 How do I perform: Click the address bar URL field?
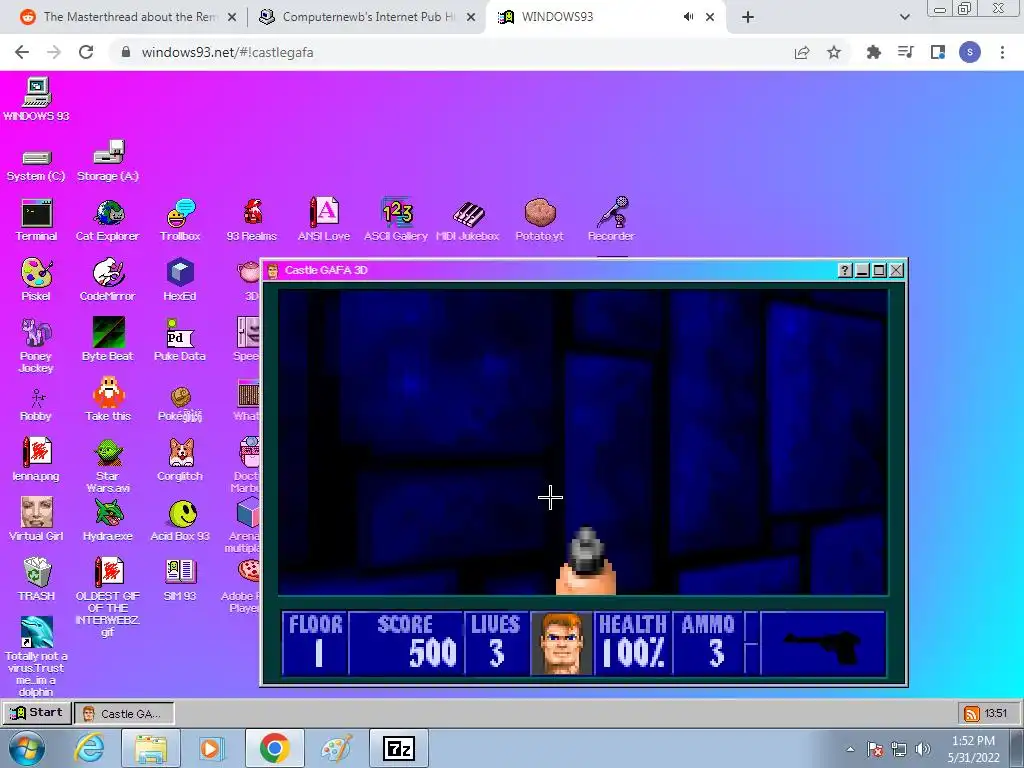451,52
